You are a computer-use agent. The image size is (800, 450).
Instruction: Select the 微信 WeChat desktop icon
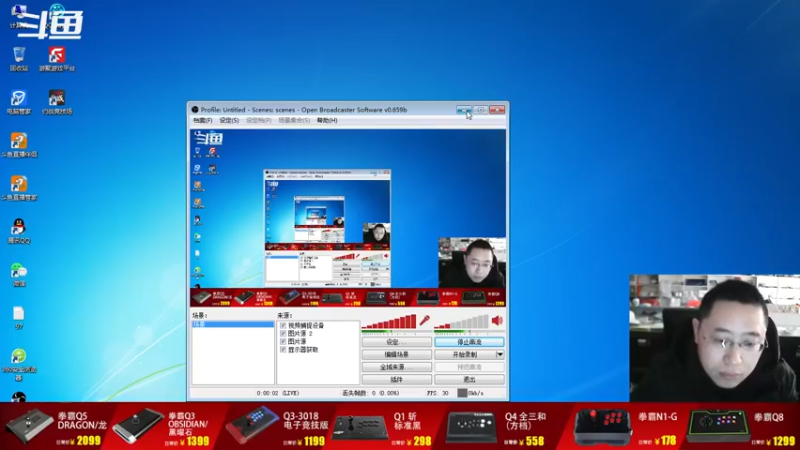point(19,274)
